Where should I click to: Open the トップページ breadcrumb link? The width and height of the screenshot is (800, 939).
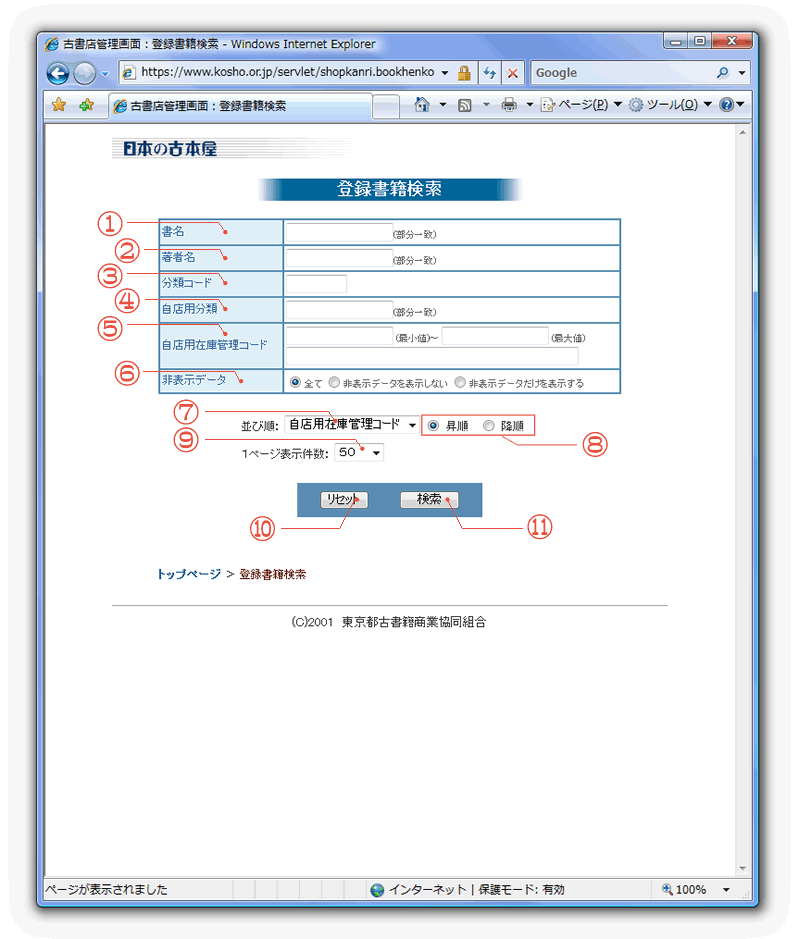189,574
